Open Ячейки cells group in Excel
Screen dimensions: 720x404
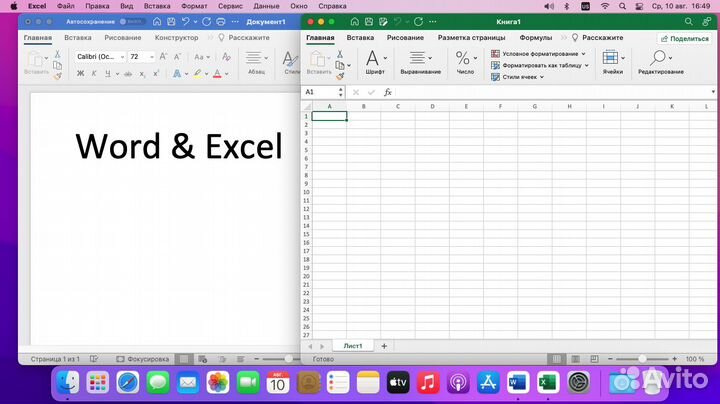click(x=613, y=62)
